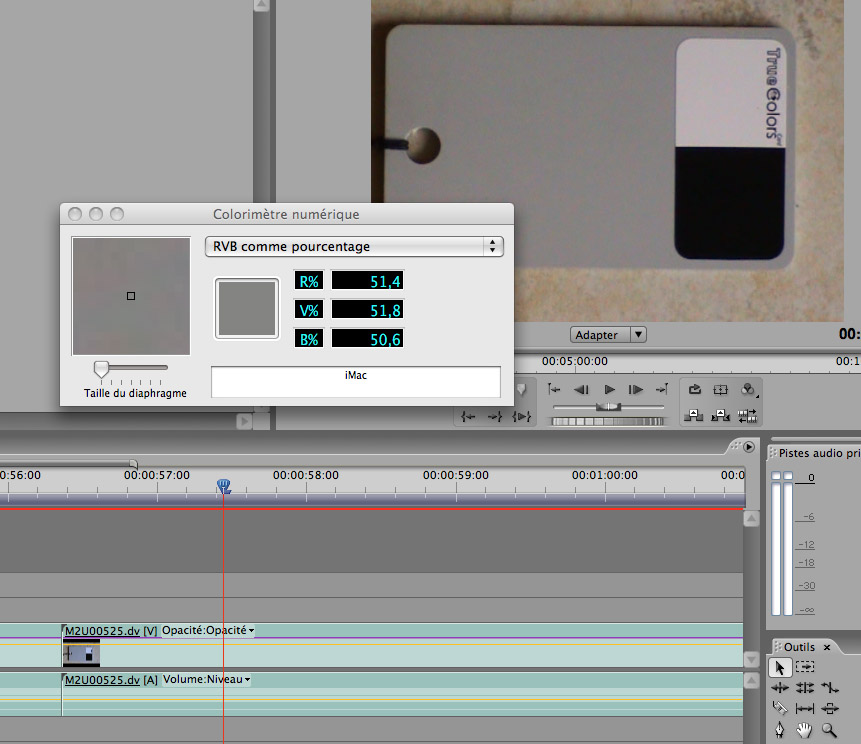This screenshot has height=744, width=861.
Task: Click the timeline playhead marker
Action: 223,486
